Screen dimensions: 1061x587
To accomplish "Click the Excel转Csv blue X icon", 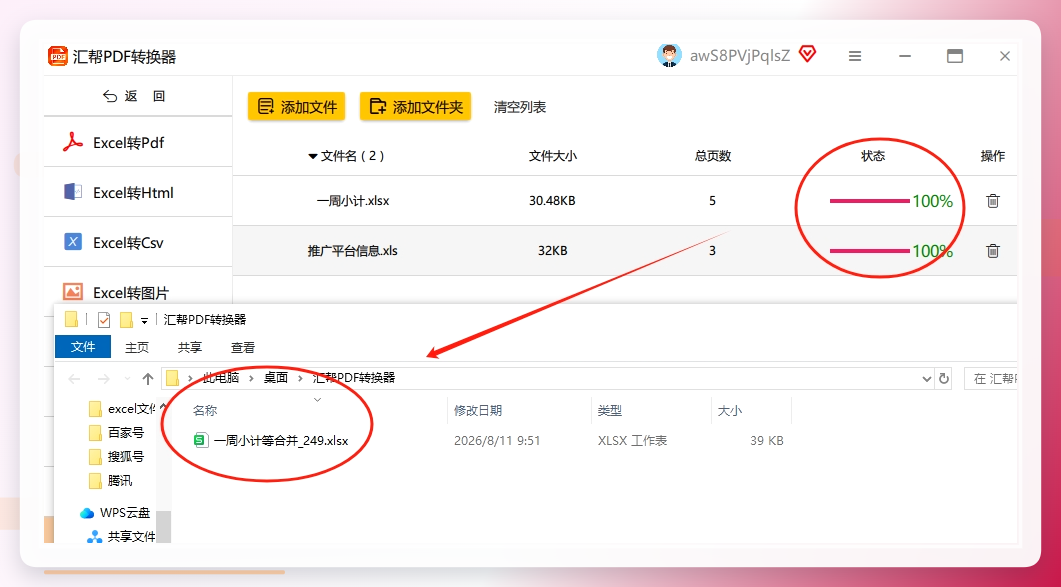I will (72, 242).
